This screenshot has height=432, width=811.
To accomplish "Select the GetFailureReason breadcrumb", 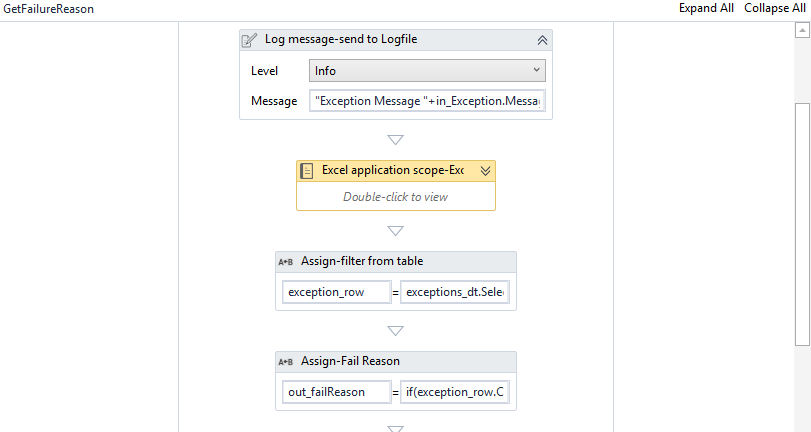I will 50,8.
